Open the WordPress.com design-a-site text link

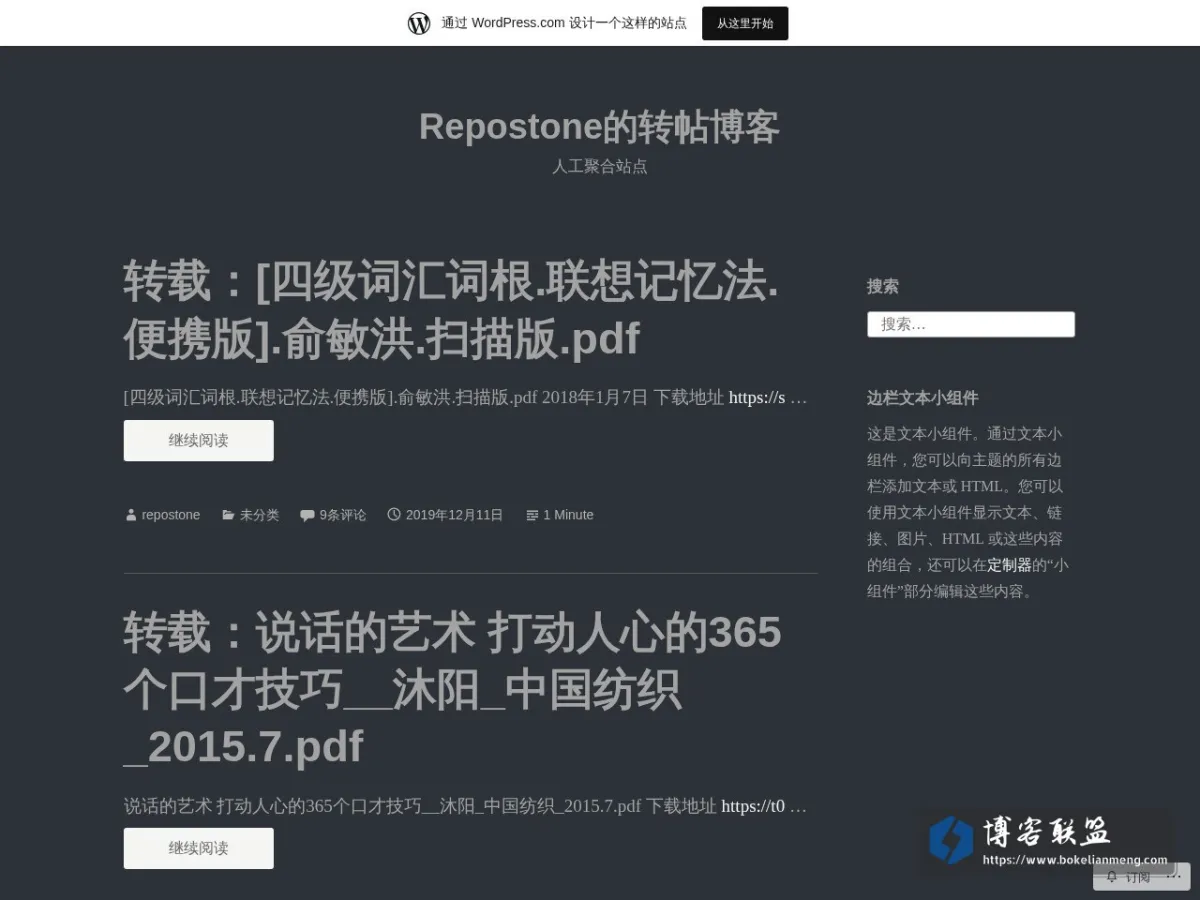(564, 23)
